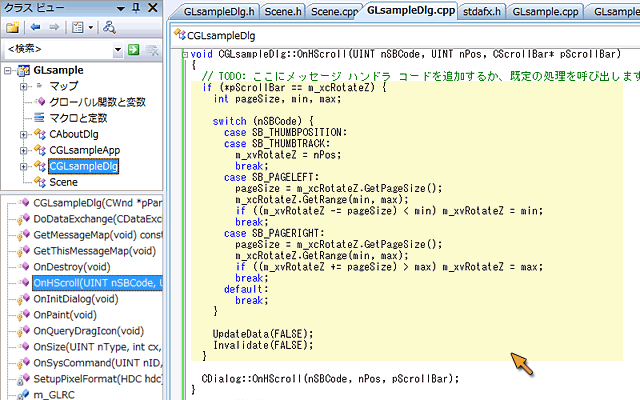640x400 pixels.
Task: Expand the CGLsampleApp class node
Action: (24, 150)
